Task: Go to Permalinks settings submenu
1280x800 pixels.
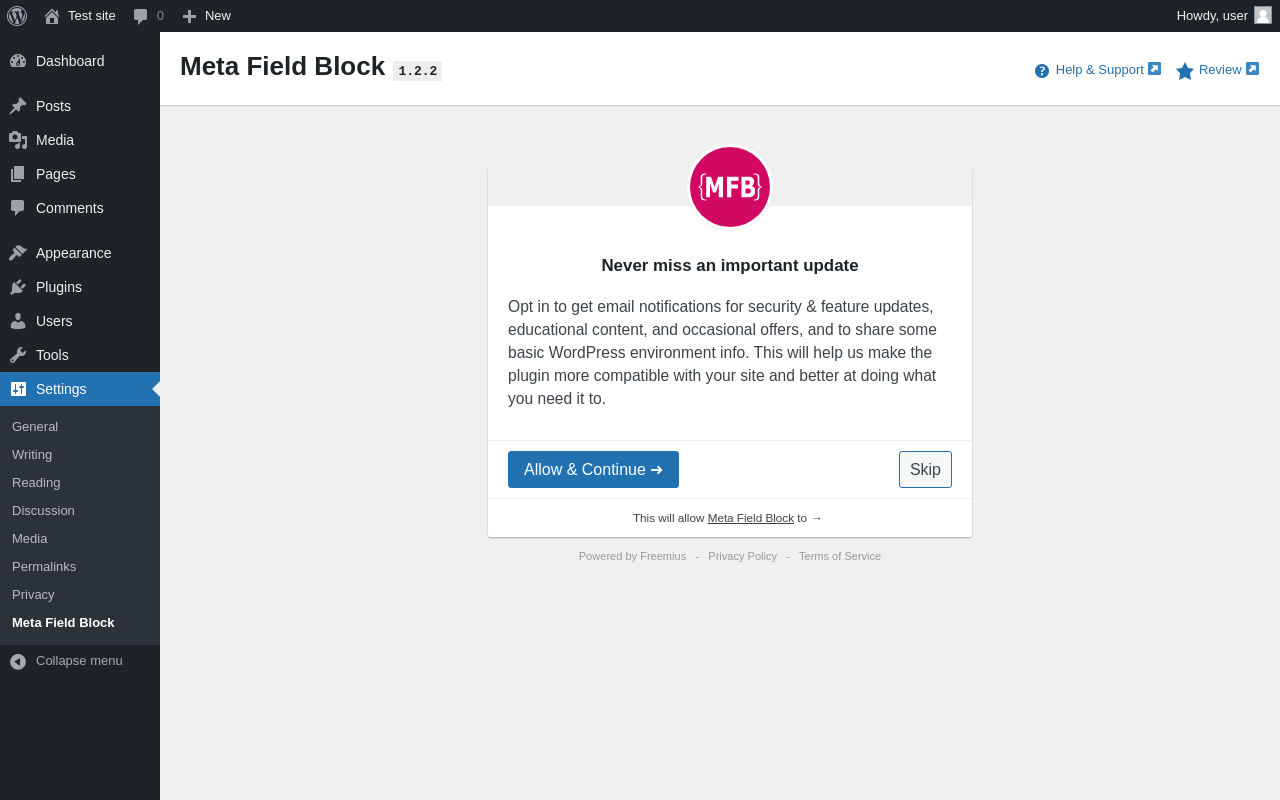Action: [x=44, y=566]
